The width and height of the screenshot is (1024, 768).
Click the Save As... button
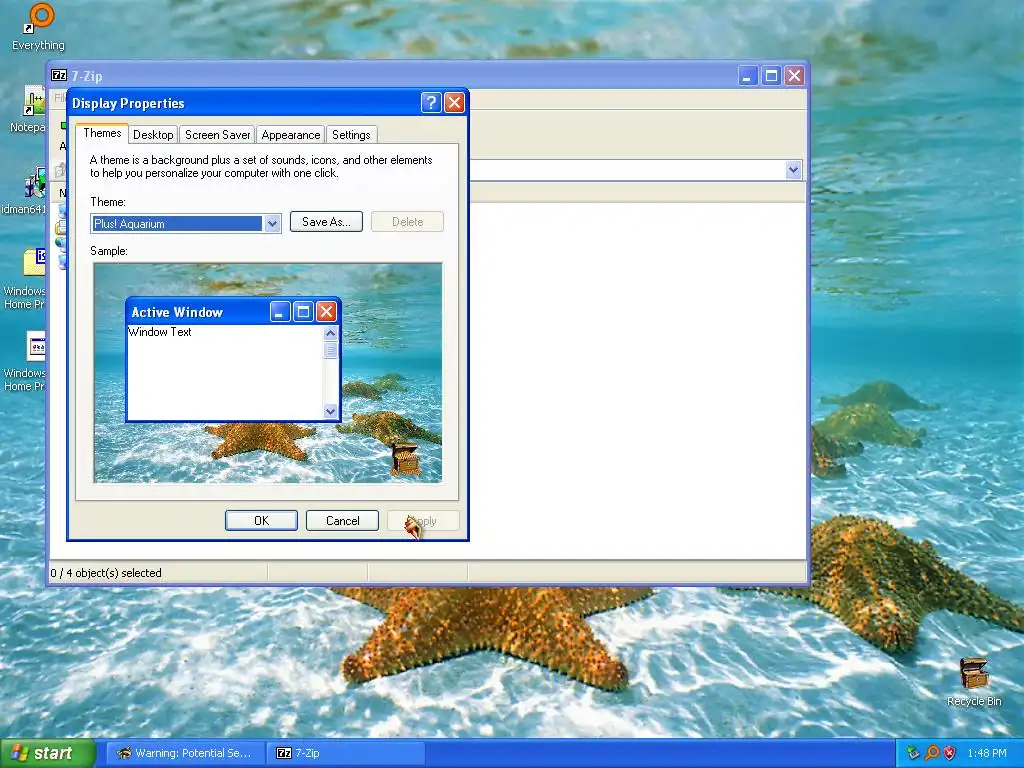coord(326,221)
